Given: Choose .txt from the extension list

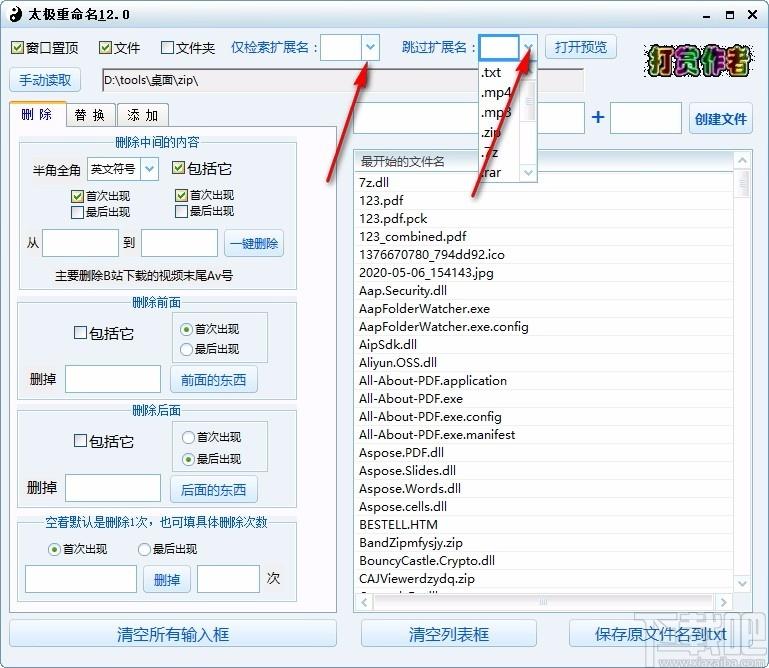Looking at the screenshot, I should 499,73.
